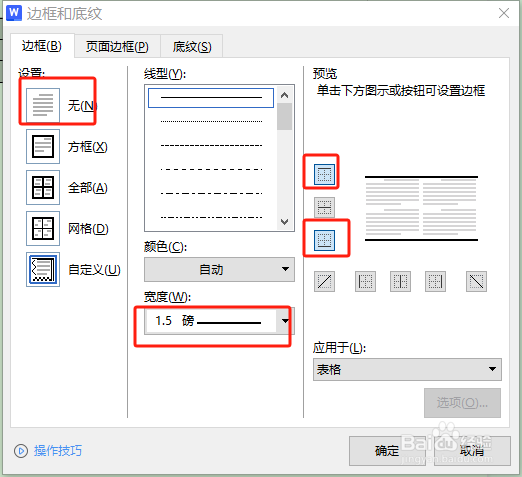Click the line style scrollbar thumb
This screenshot has height=477, width=522.
[x=285, y=116]
